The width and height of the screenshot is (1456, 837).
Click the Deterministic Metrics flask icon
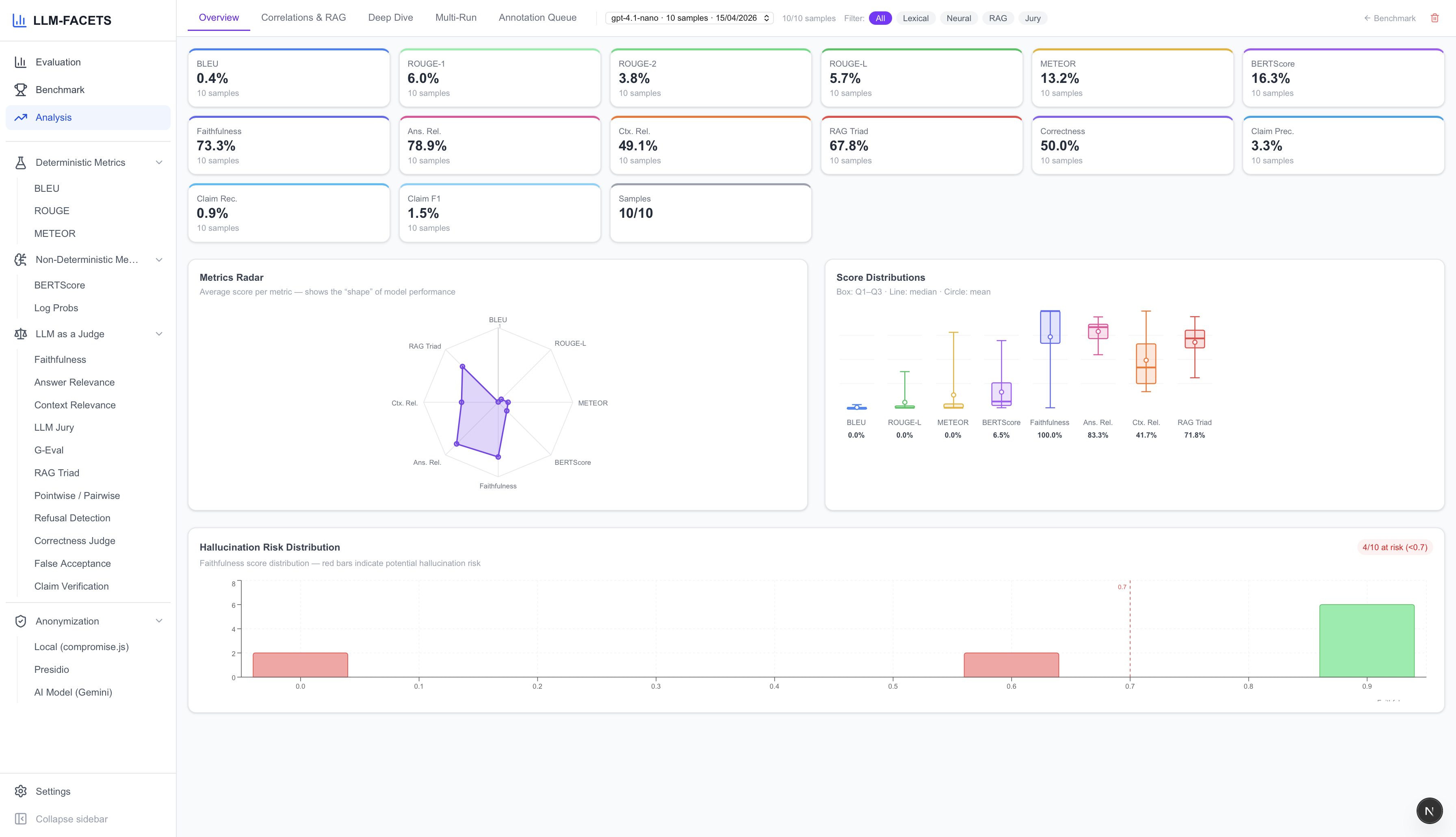[x=21, y=163]
